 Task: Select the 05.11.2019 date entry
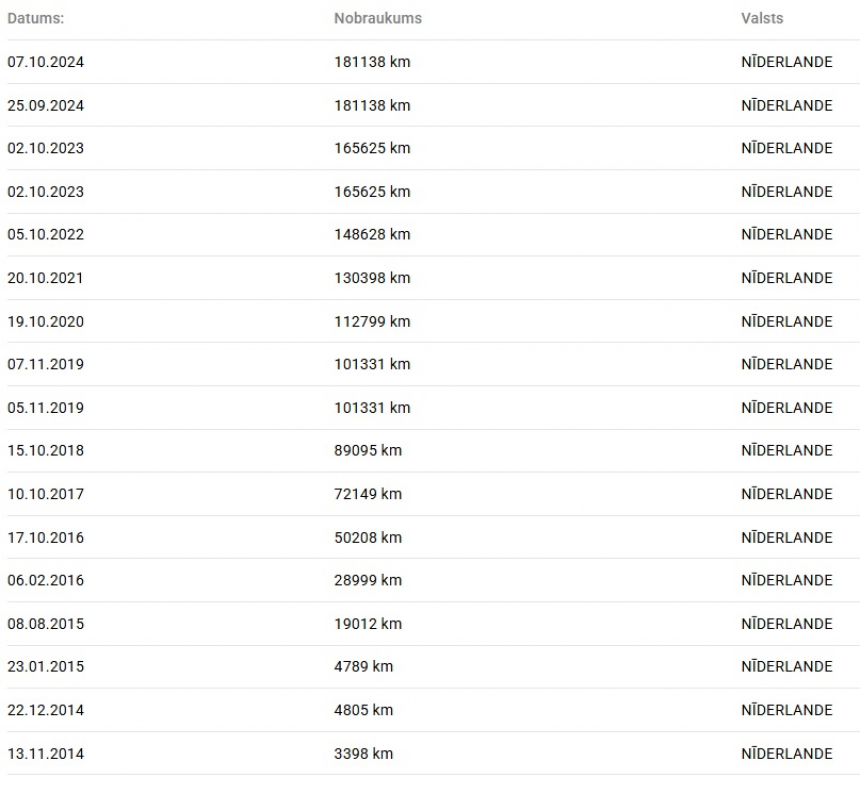click(x=46, y=408)
